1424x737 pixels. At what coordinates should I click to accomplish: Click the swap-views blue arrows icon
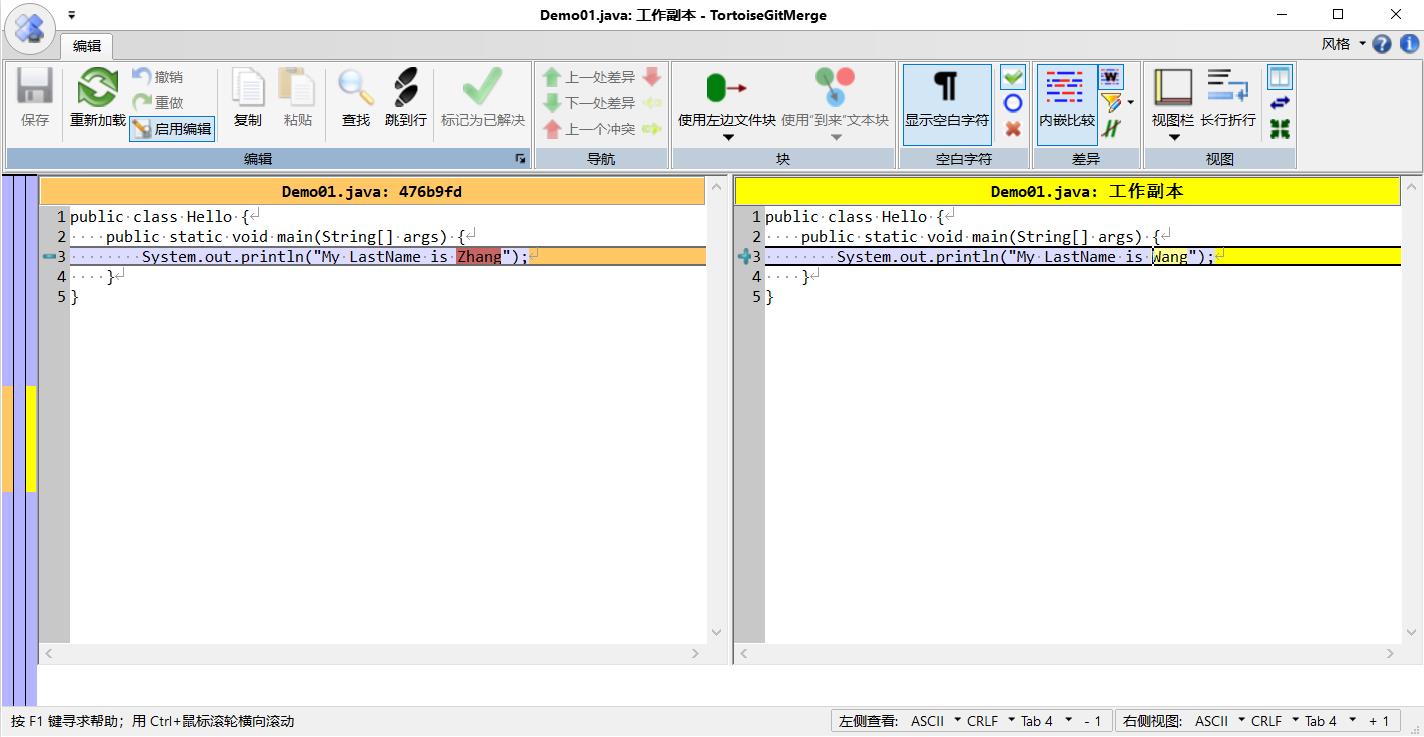coord(1279,103)
